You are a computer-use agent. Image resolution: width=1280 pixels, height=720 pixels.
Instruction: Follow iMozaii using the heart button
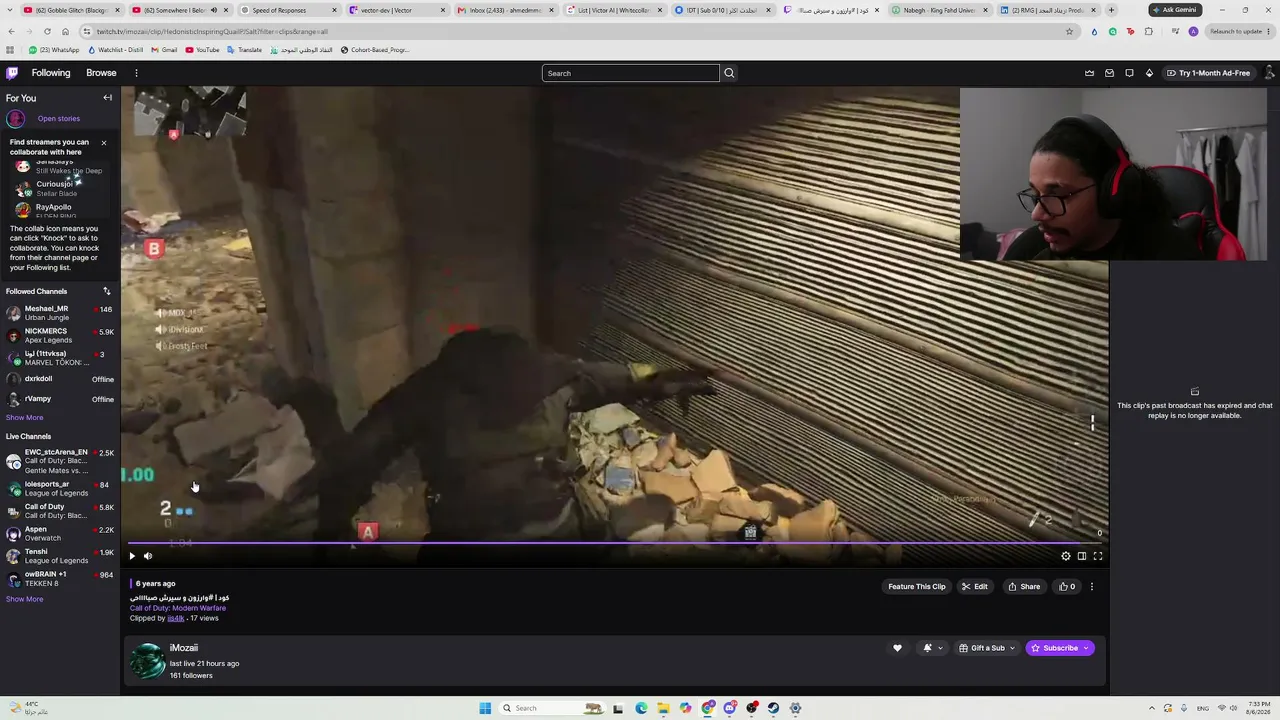pyautogui.click(x=897, y=648)
